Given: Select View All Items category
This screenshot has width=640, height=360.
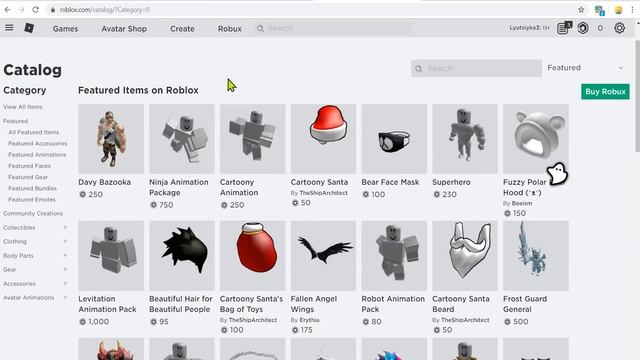Looking at the screenshot, I should tap(23, 107).
